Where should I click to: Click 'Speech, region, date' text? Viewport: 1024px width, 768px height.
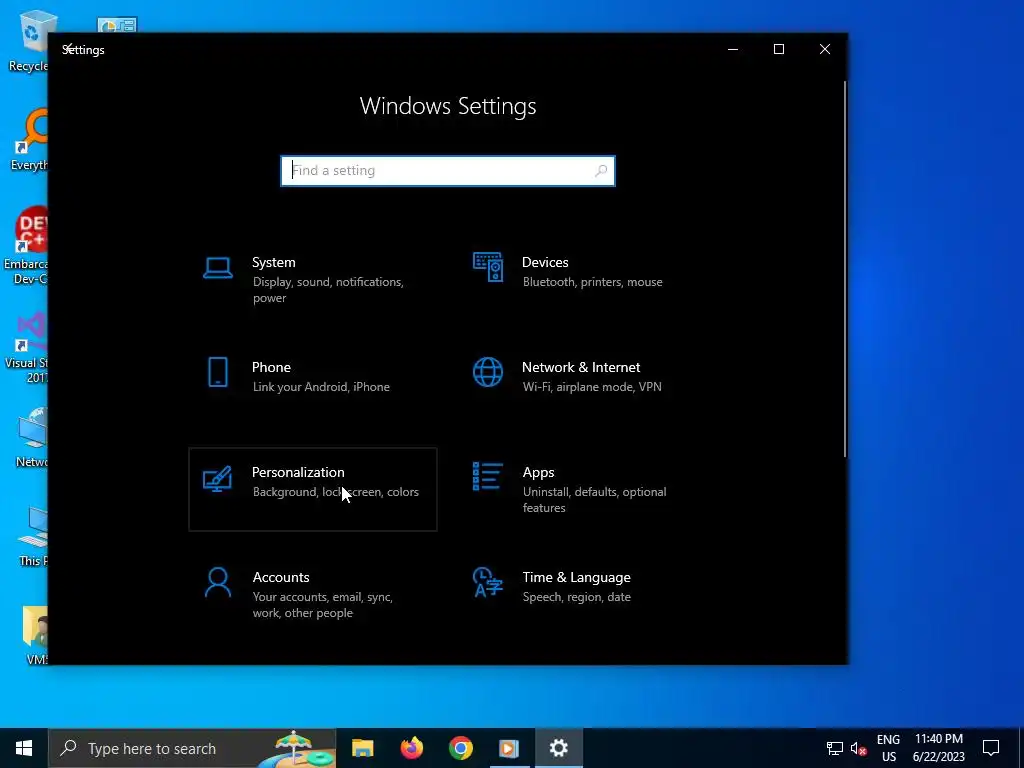tap(576, 597)
